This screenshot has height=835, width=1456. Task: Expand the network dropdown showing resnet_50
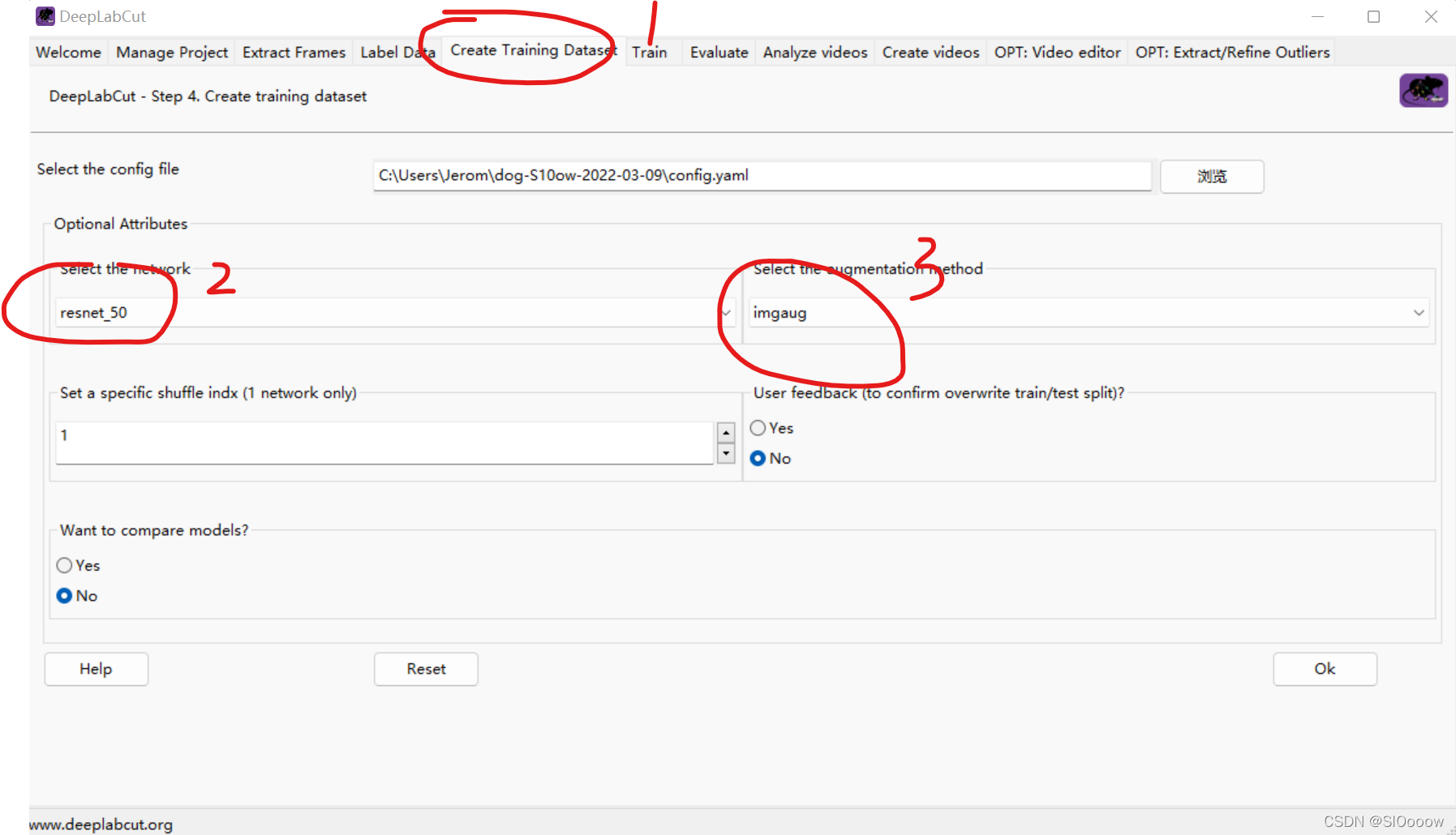click(395, 312)
